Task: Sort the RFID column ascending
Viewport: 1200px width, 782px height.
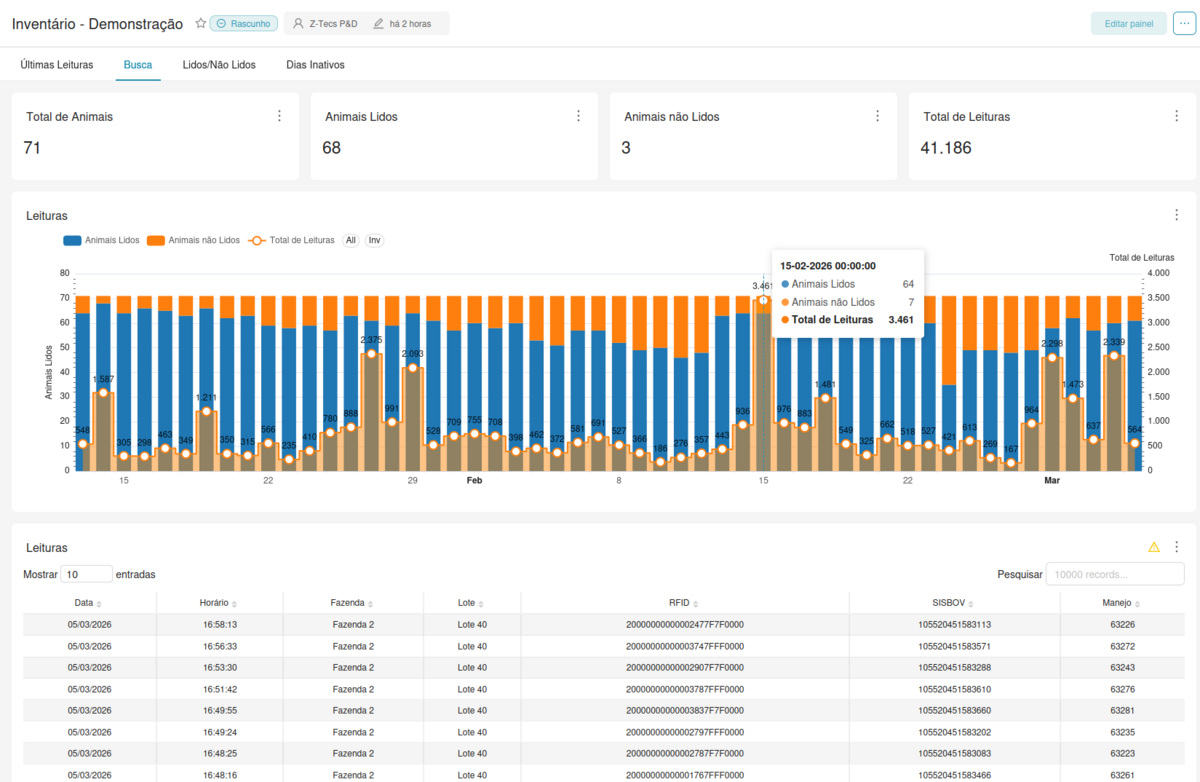Action: [x=683, y=603]
